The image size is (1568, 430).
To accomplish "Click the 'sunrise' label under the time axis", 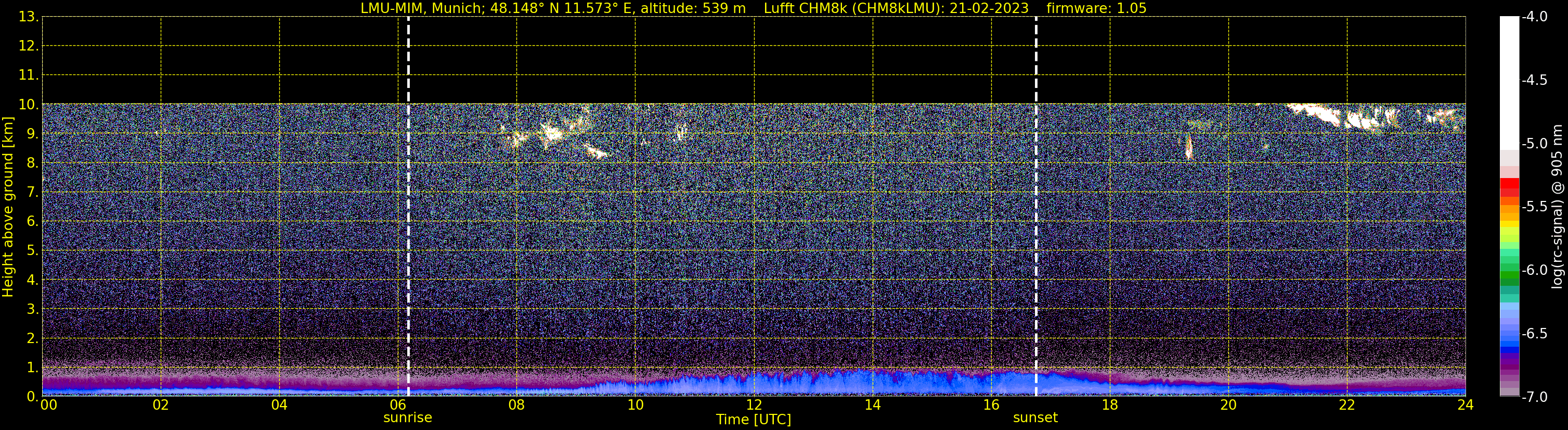I will [x=407, y=418].
